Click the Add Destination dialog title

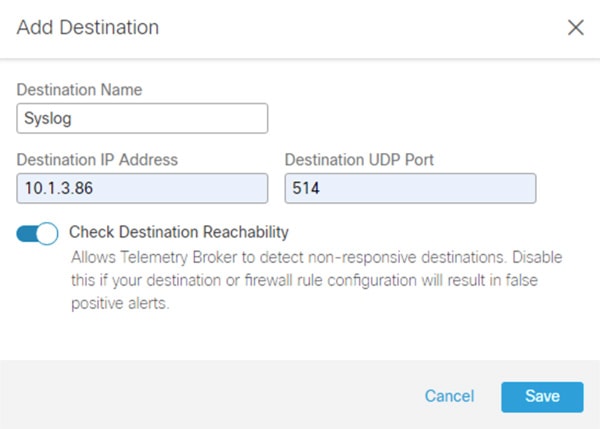click(88, 28)
